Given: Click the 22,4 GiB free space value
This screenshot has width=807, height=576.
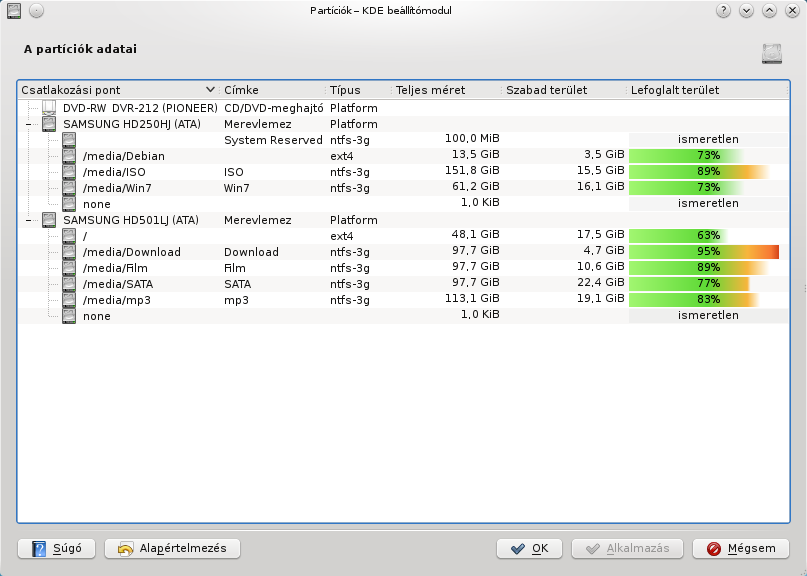Looking at the screenshot, I should point(600,282).
